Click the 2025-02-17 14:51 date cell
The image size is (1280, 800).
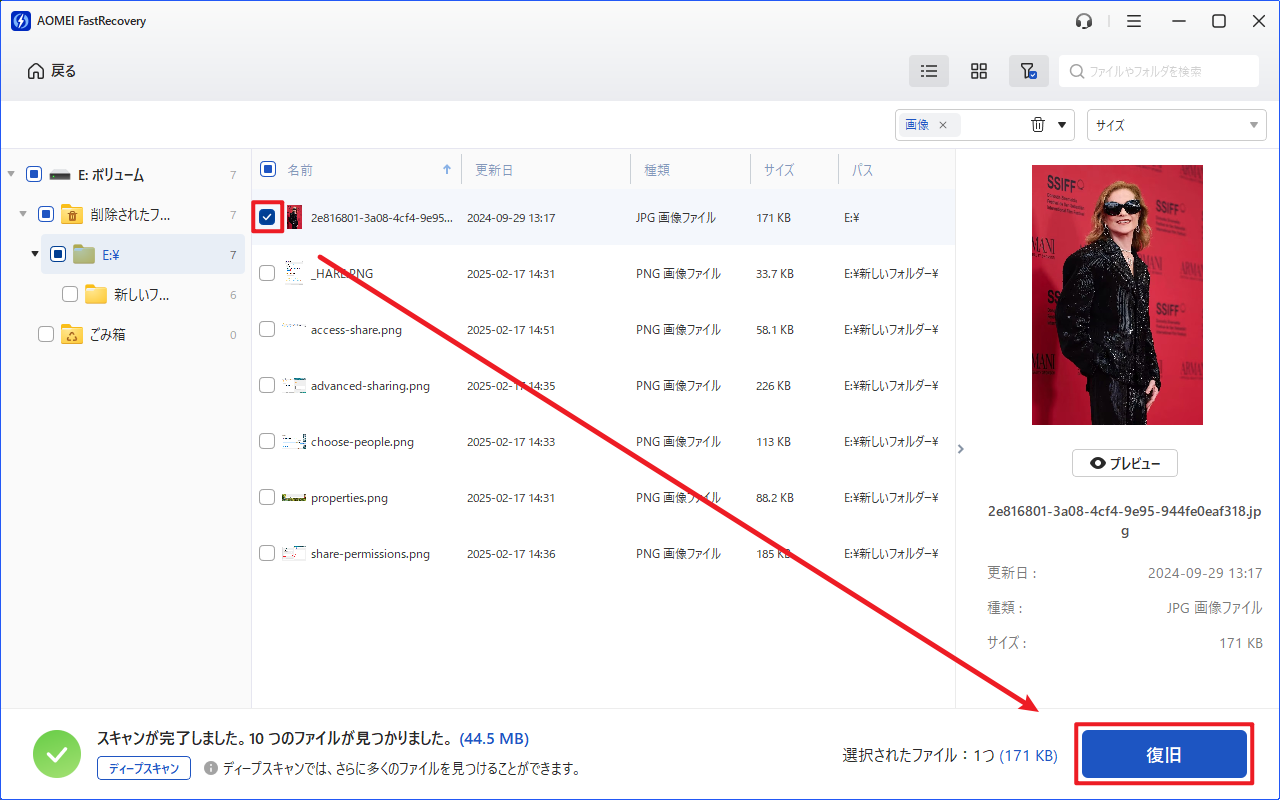point(511,329)
